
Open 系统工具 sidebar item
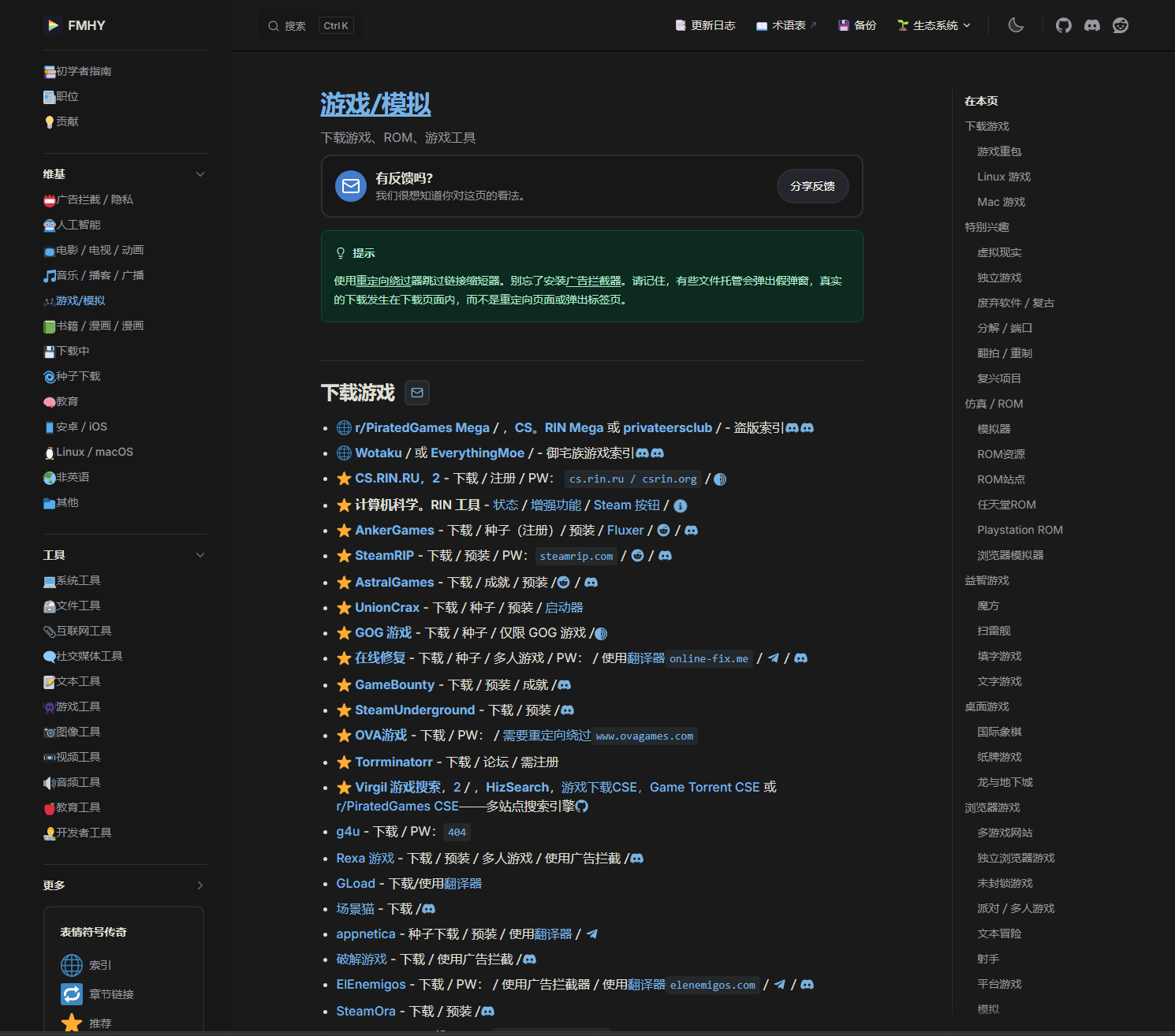(x=72, y=580)
